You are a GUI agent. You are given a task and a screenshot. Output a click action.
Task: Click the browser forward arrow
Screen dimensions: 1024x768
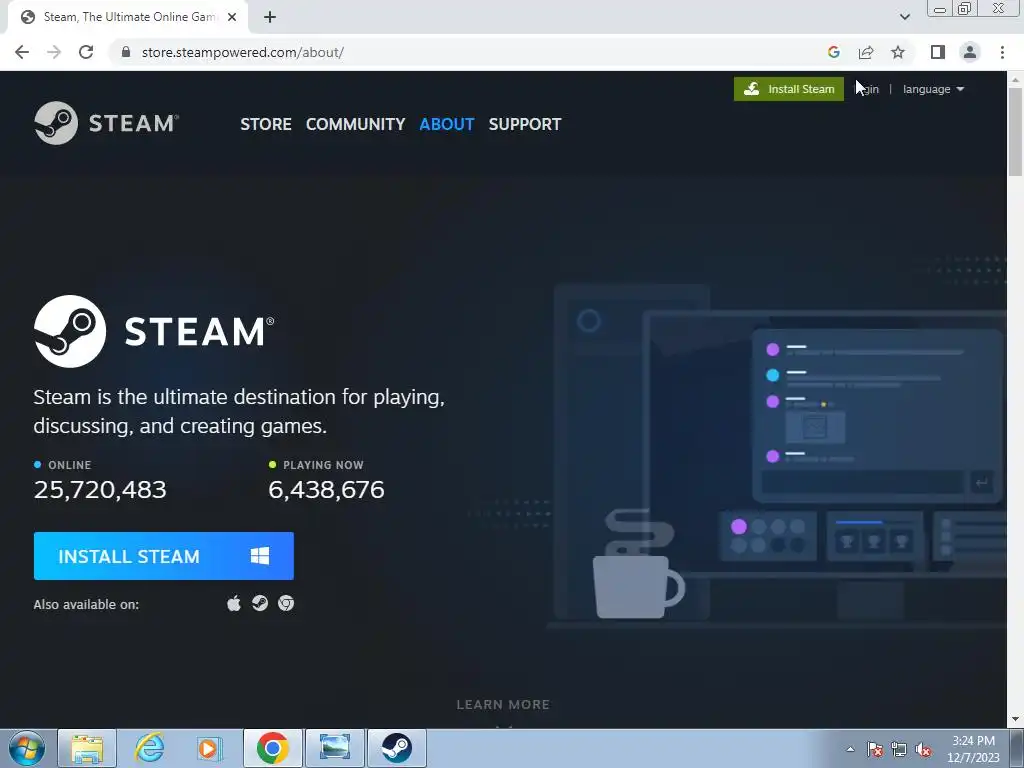coord(54,52)
